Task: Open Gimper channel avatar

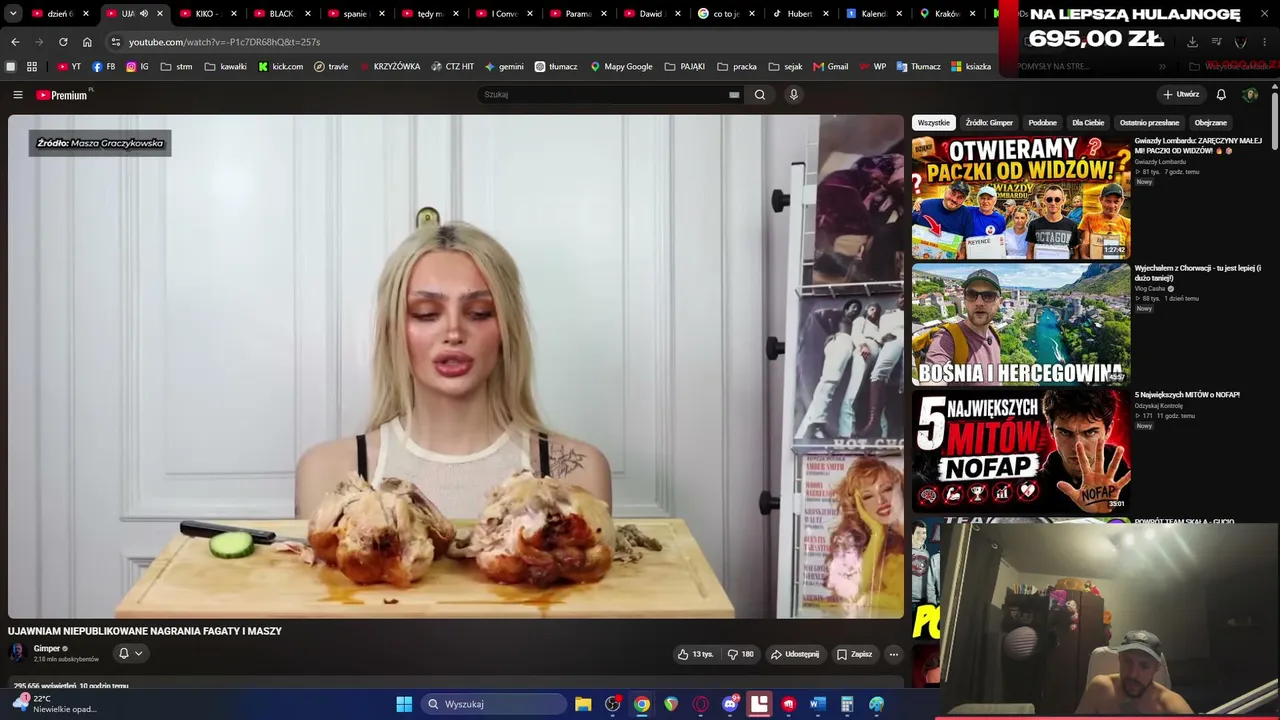Action: pyautogui.click(x=17, y=653)
